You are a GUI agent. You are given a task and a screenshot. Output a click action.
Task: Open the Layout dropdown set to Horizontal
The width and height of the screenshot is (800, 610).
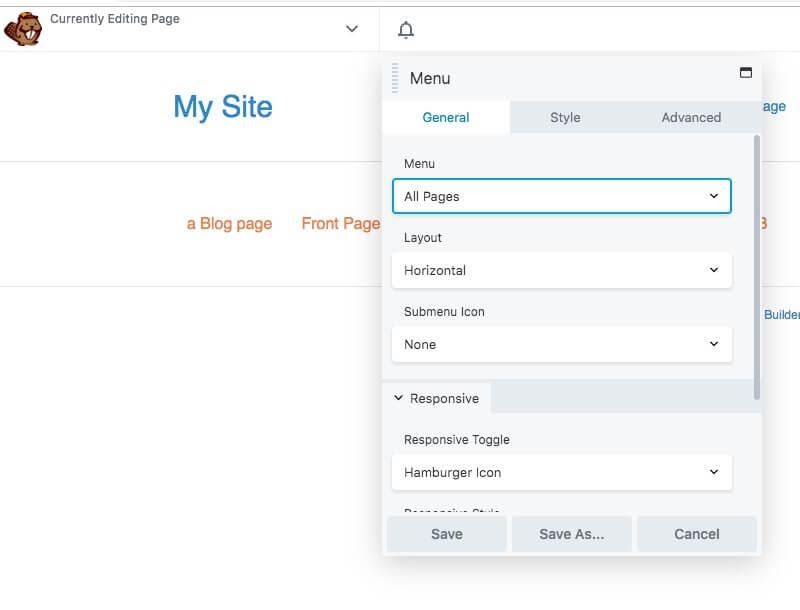coord(561,270)
